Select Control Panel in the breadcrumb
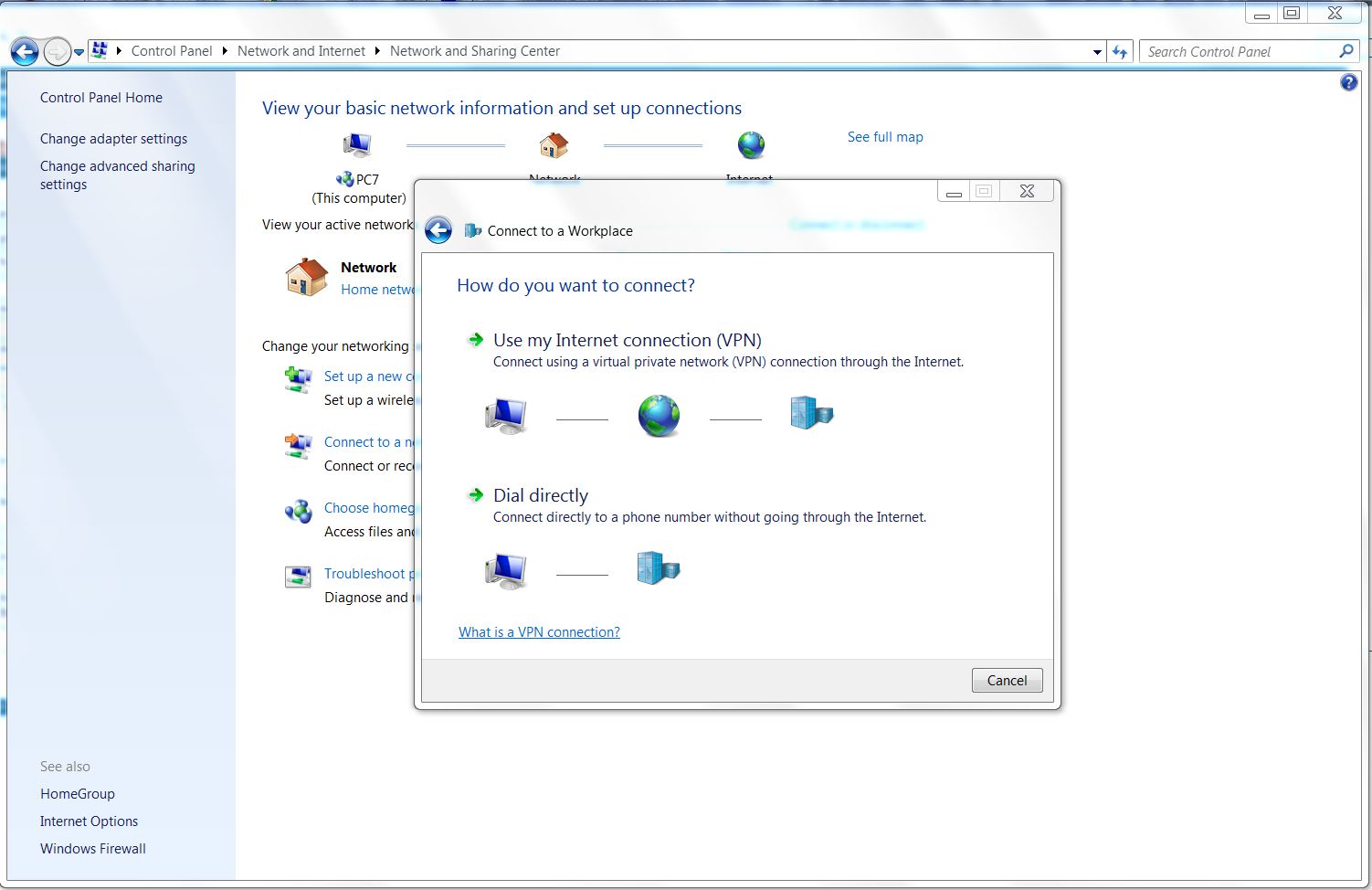The height and width of the screenshot is (890, 1372). coord(172,51)
